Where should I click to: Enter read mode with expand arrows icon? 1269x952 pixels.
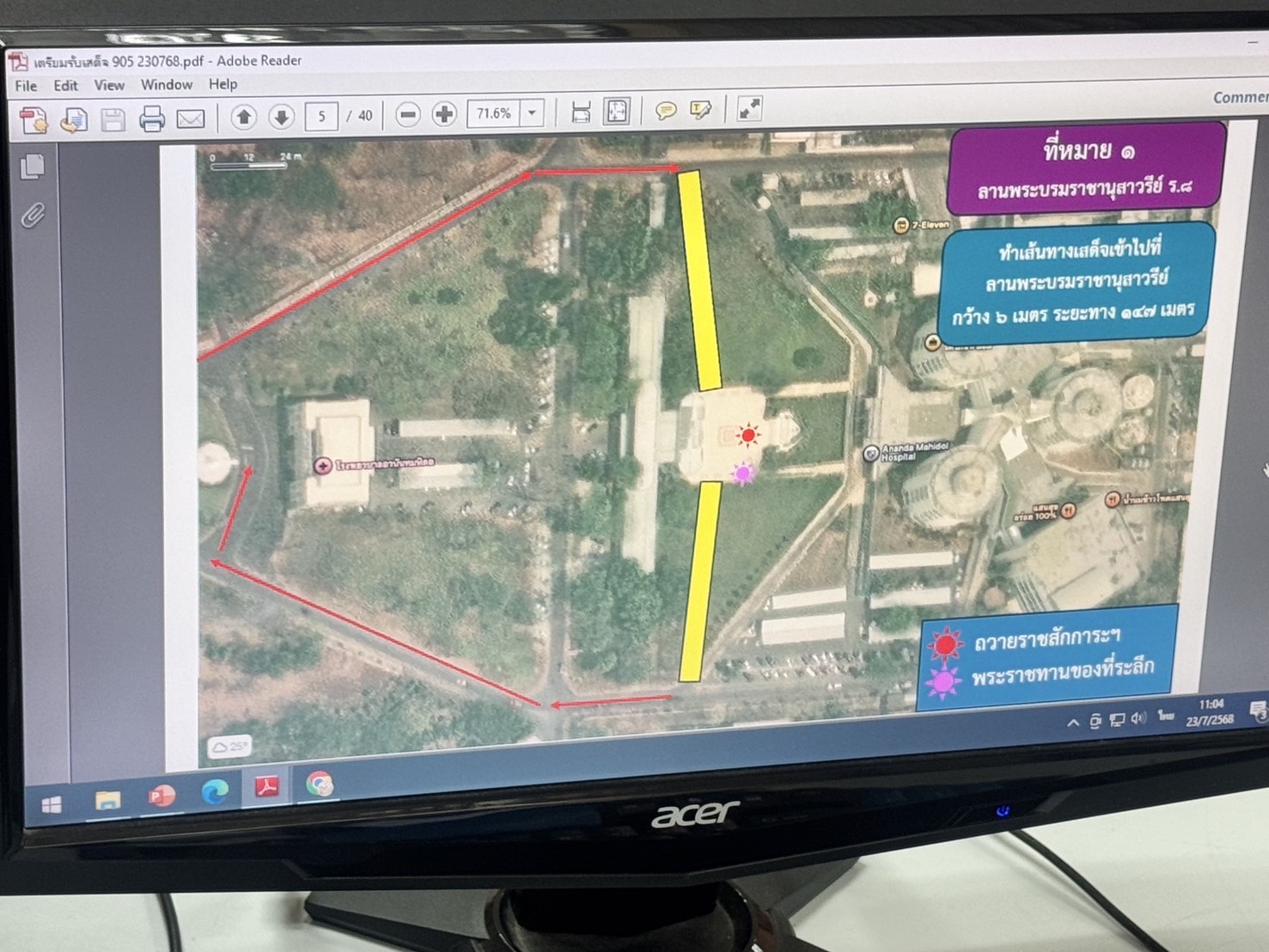click(749, 108)
